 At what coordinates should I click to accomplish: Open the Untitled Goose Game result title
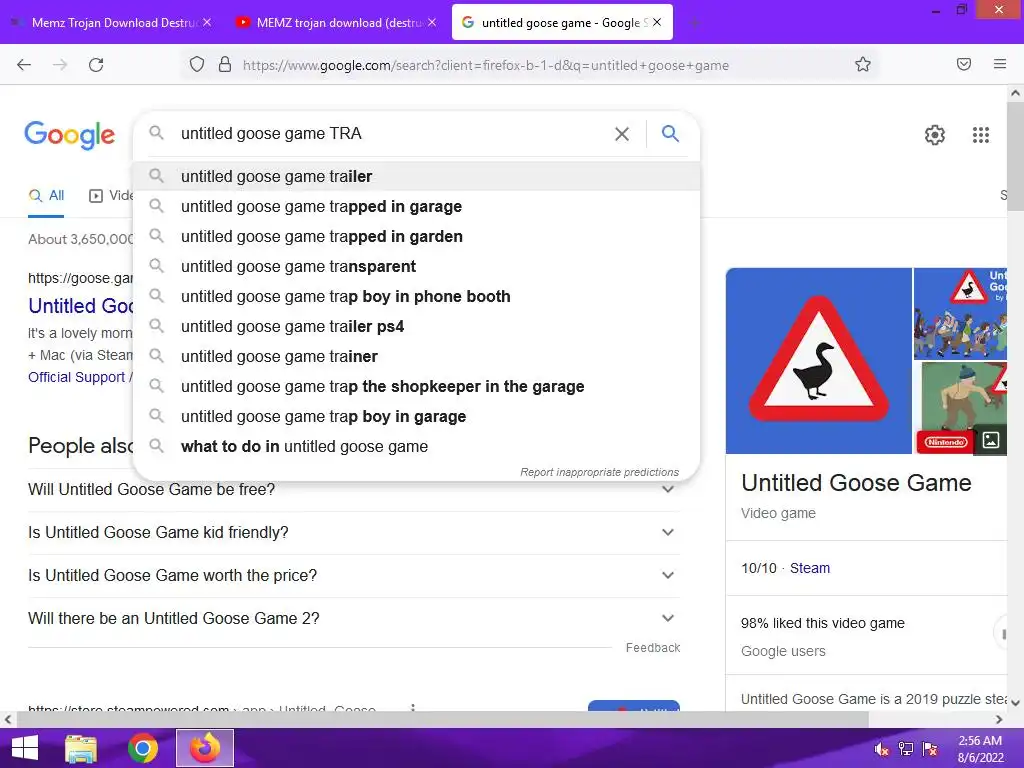[80, 306]
